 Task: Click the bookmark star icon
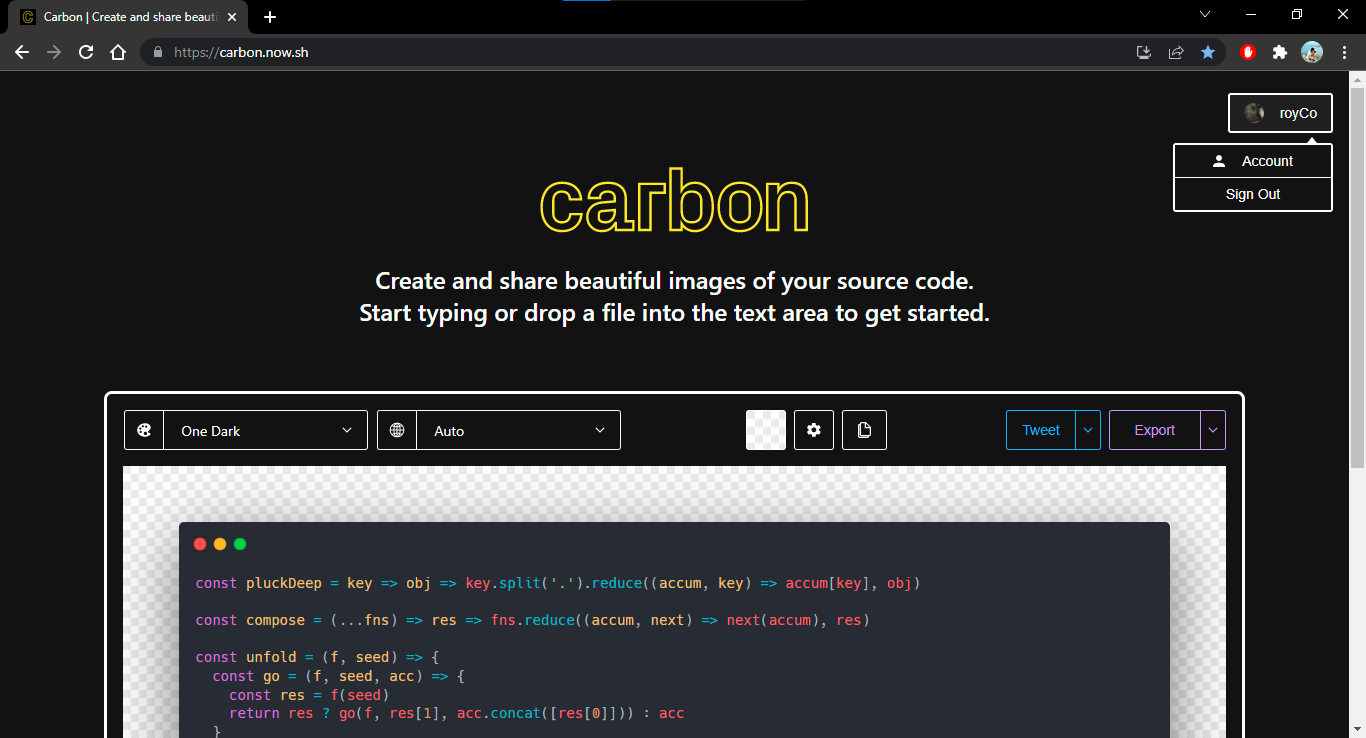1208,52
